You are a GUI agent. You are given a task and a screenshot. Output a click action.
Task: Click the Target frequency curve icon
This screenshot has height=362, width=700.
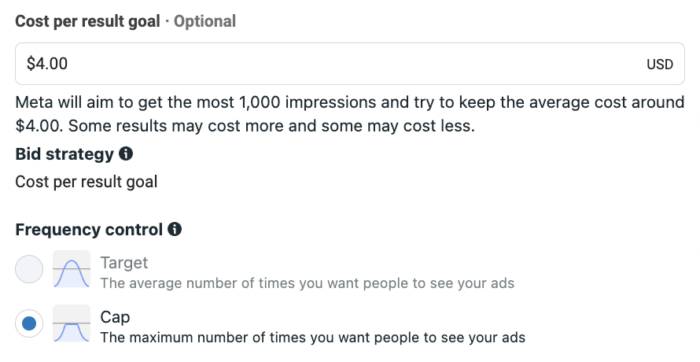71,269
